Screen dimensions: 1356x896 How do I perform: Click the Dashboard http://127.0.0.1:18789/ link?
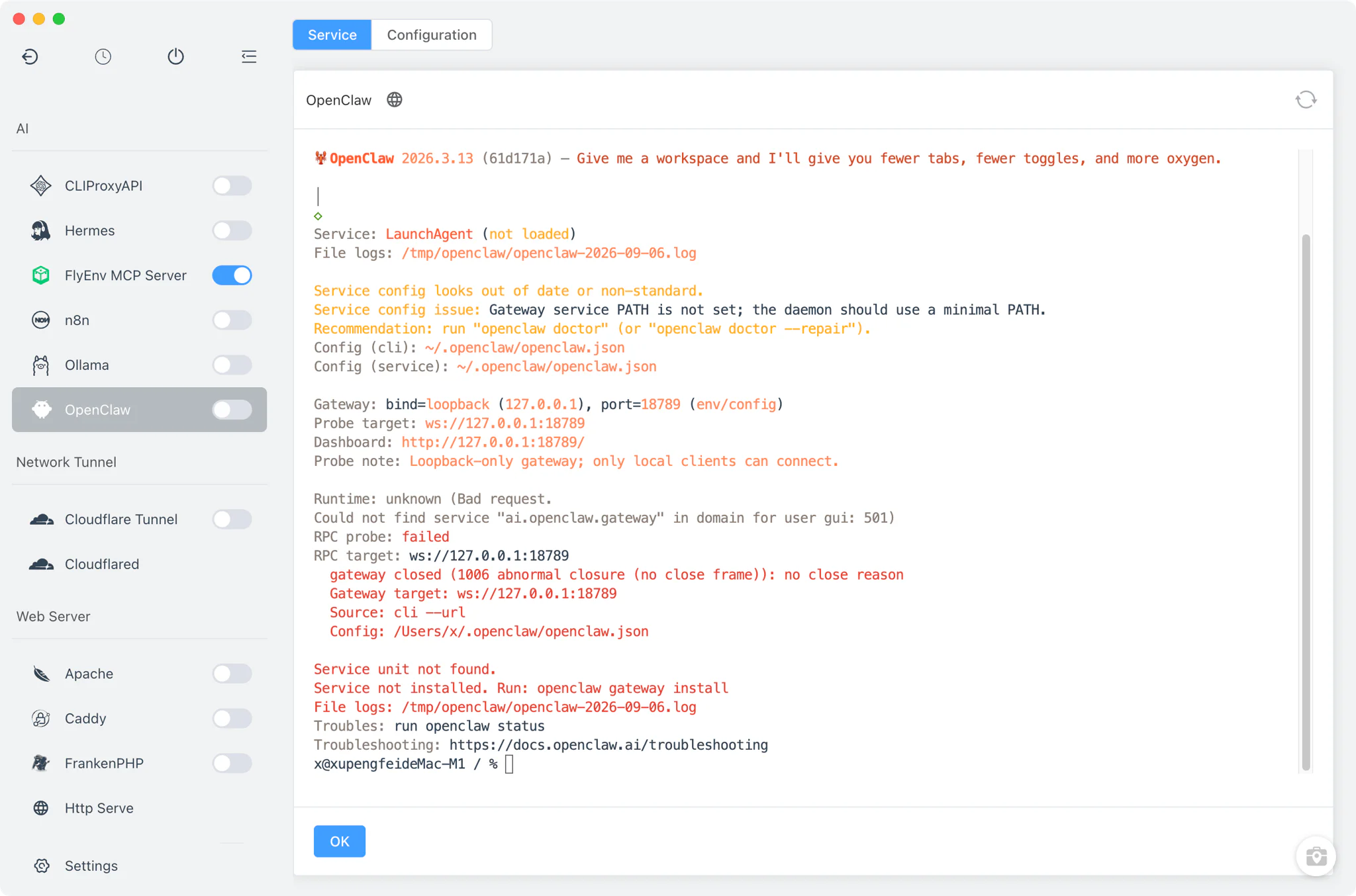(x=493, y=442)
